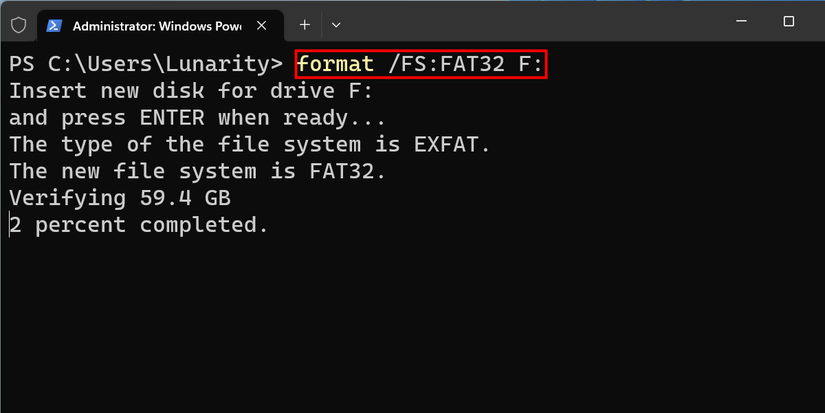Click the PS C:\Users\Lunarity> prompt

tap(145, 64)
